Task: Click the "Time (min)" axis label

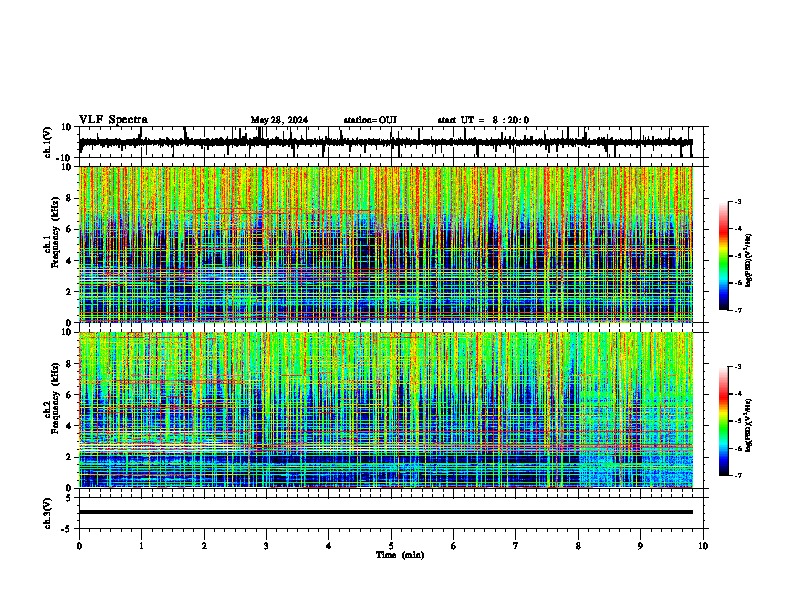Action: pos(400,555)
